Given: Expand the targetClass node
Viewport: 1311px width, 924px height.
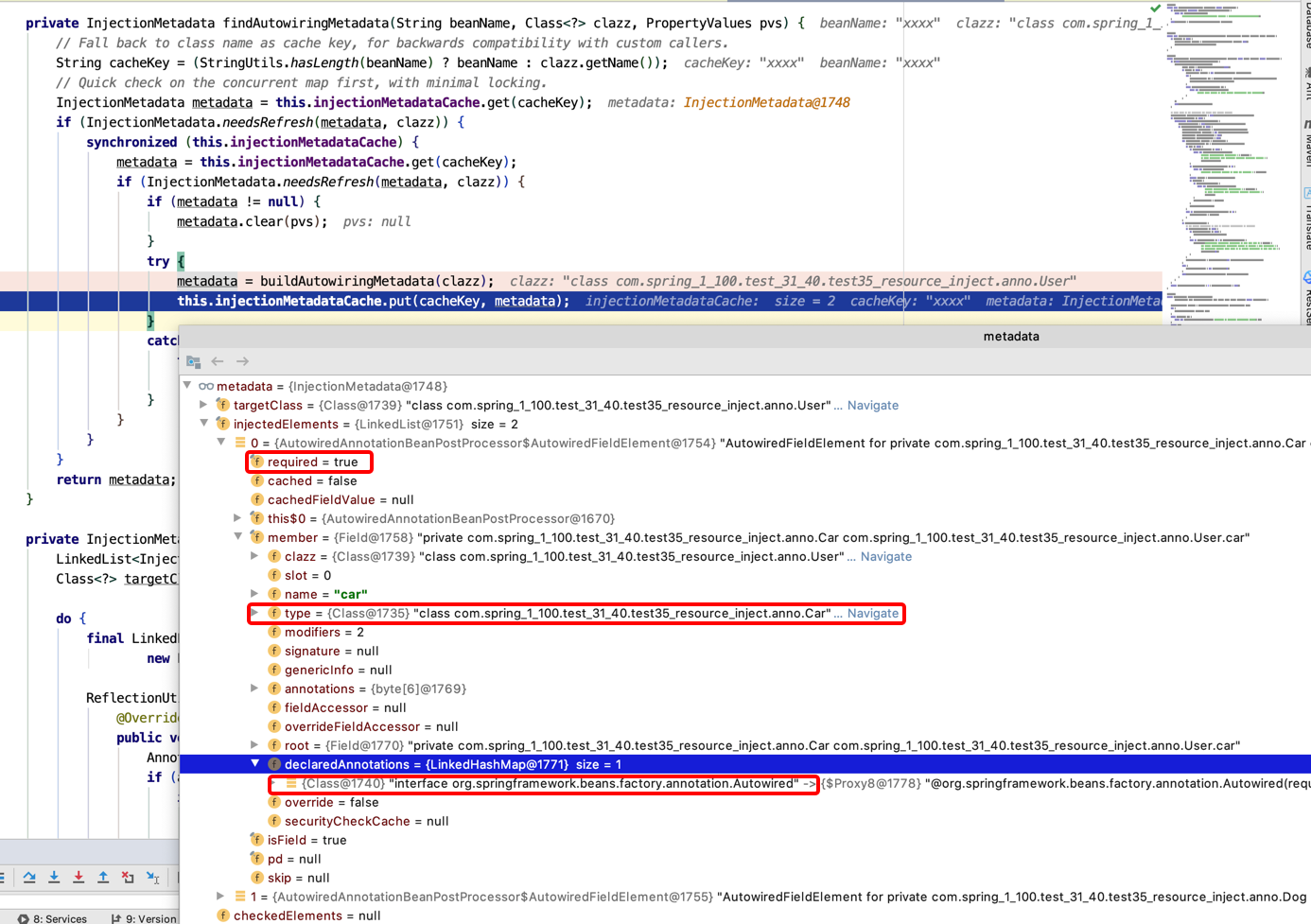Looking at the screenshot, I should (x=204, y=405).
